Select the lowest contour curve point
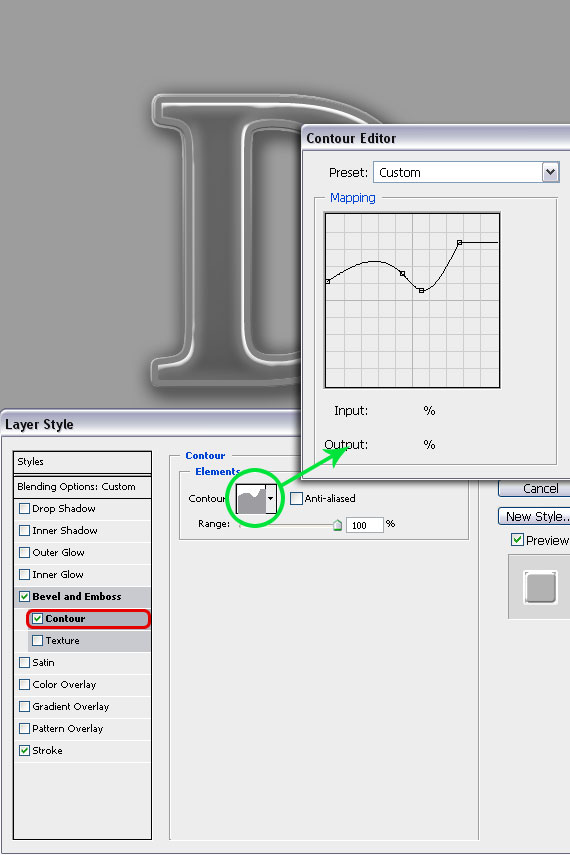The width and height of the screenshot is (570, 855). point(422,291)
